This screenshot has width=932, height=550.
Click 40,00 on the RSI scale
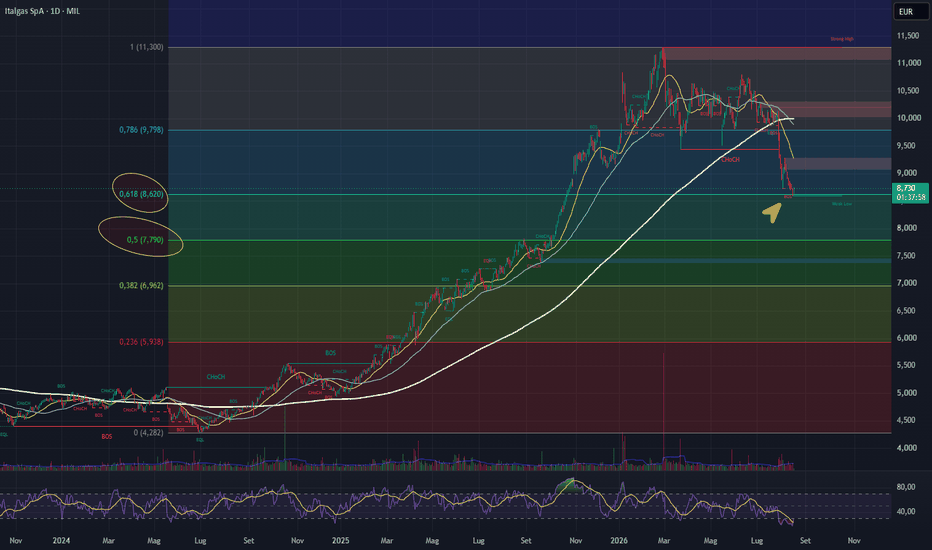906,511
